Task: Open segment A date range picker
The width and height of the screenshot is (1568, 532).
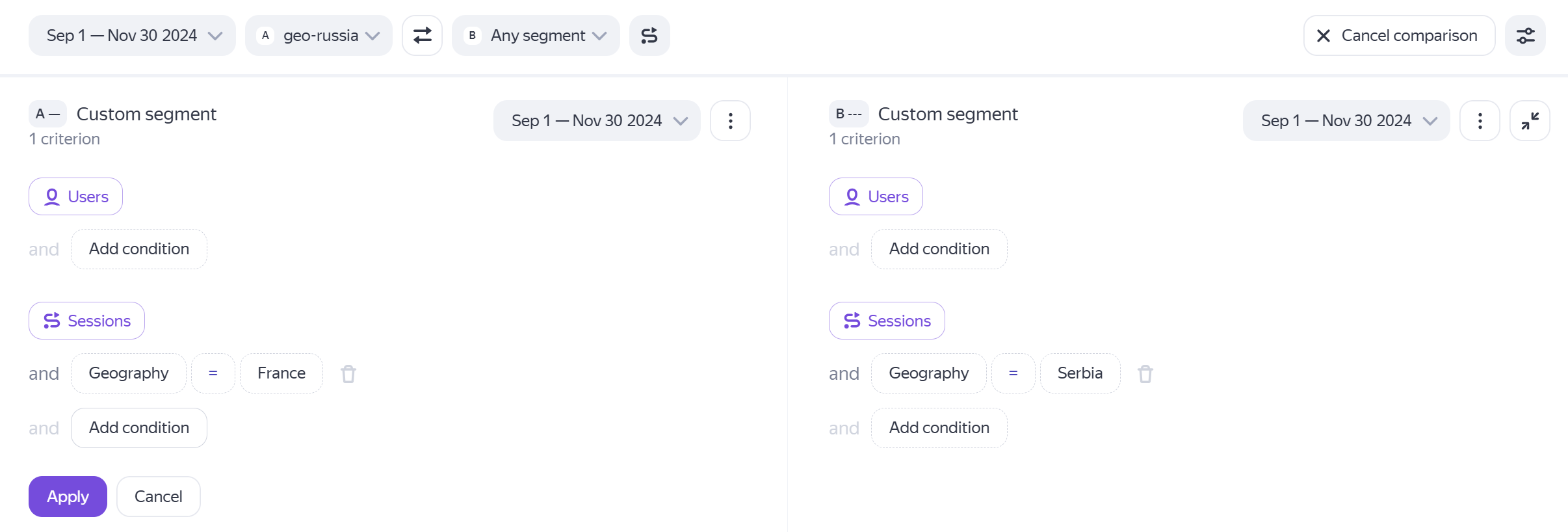Action: [x=597, y=121]
